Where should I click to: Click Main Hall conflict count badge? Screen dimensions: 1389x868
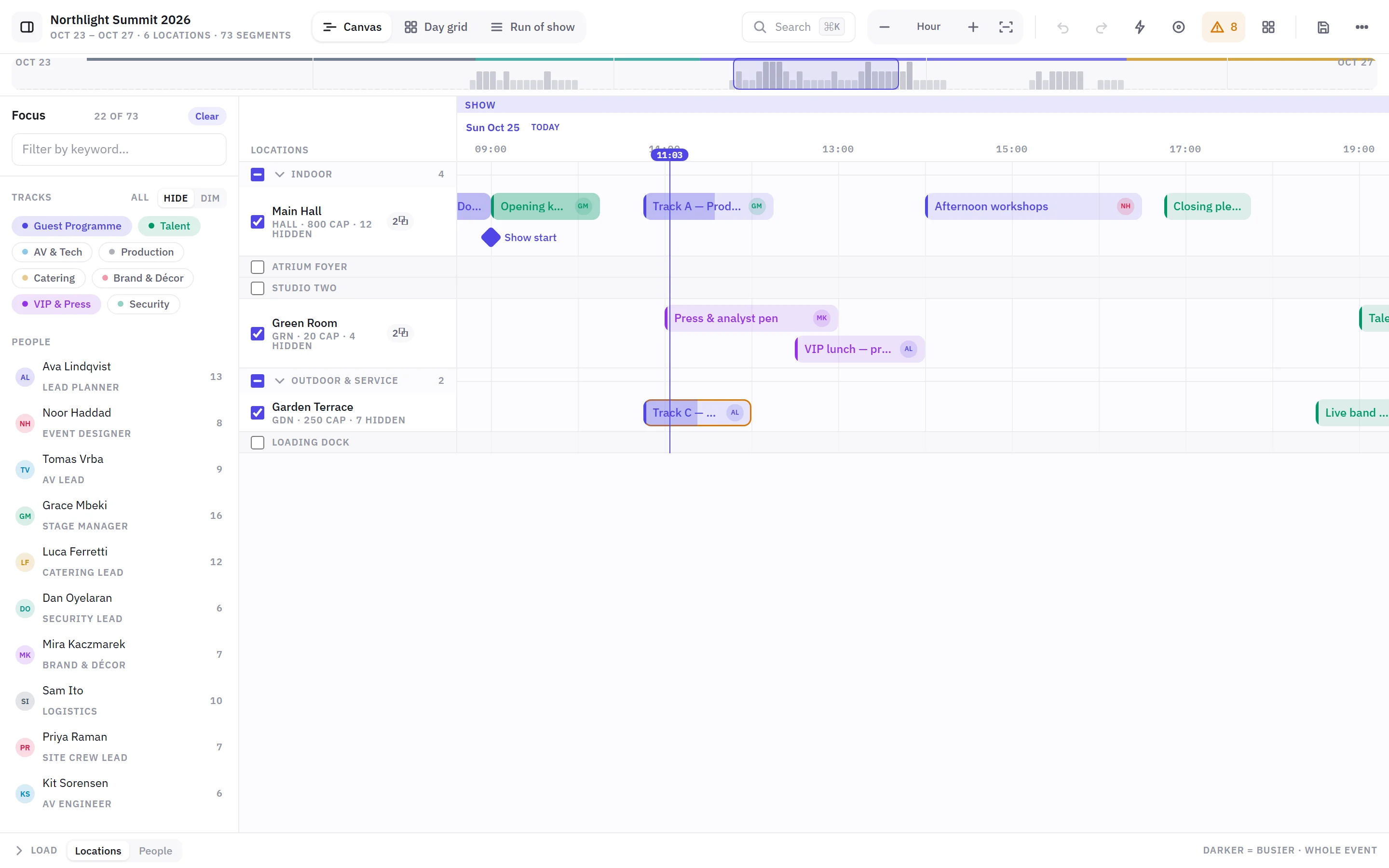[400, 221]
